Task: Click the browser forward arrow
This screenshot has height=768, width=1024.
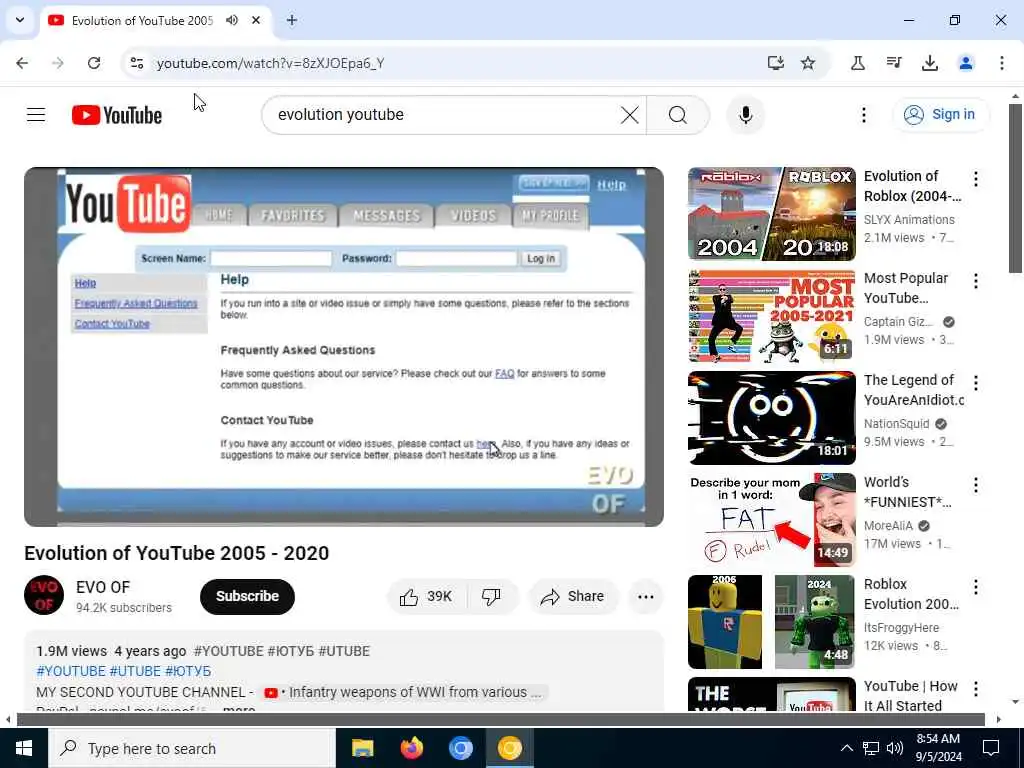Action: [58, 63]
